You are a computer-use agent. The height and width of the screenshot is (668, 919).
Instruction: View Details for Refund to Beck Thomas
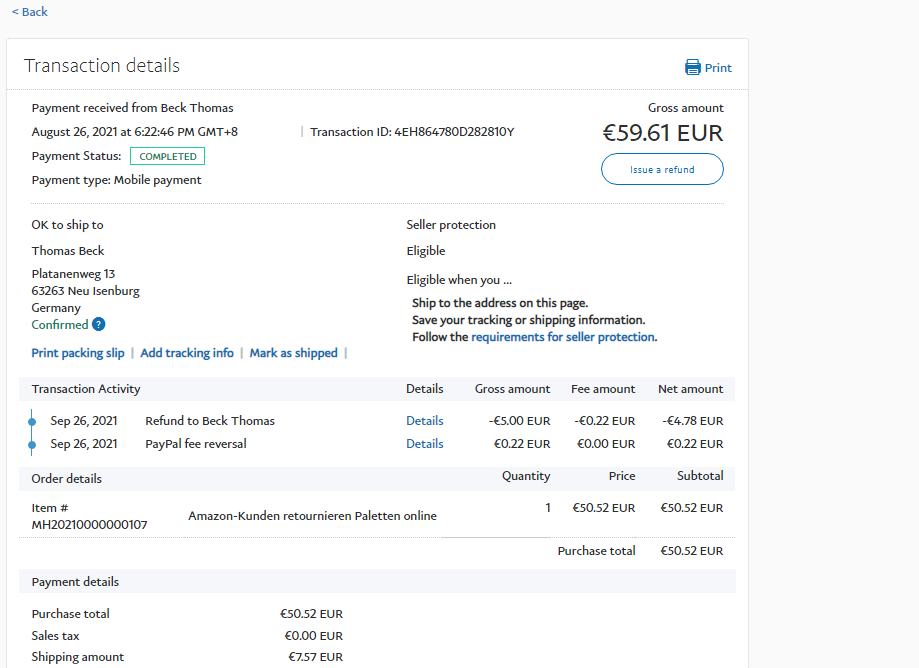tap(424, 421)
